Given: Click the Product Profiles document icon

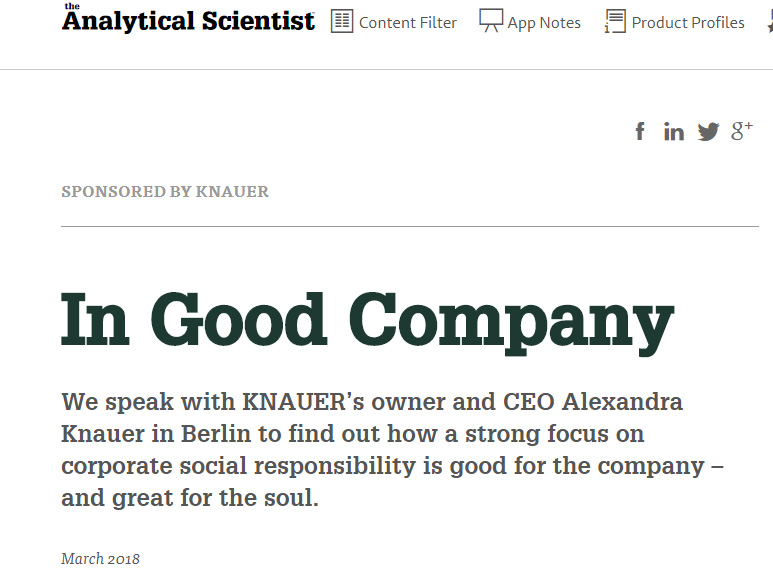Looking at the screenshot, I should (x=615, y=21).
